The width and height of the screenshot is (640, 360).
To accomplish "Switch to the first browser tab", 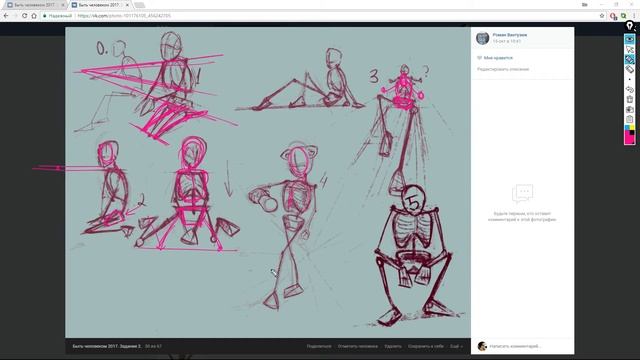I will pyautogui.click(x=35, y=5).
